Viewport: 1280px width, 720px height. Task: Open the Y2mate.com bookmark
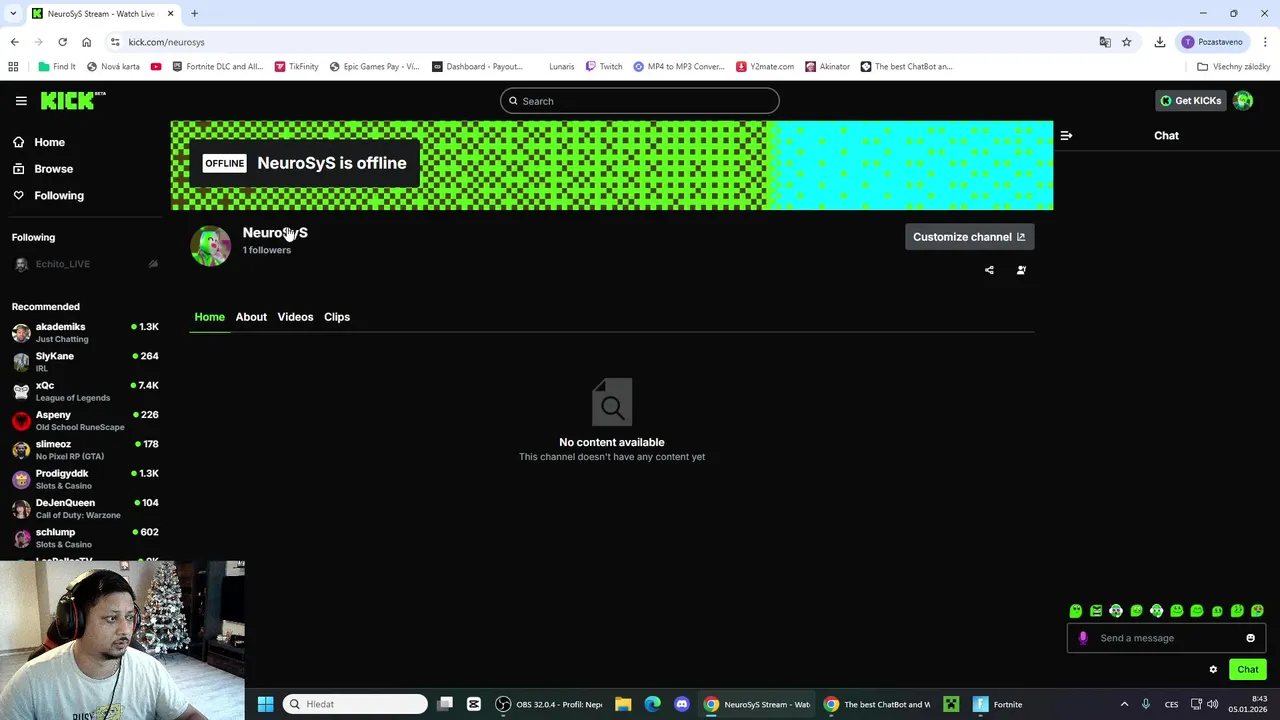point(765,67)
